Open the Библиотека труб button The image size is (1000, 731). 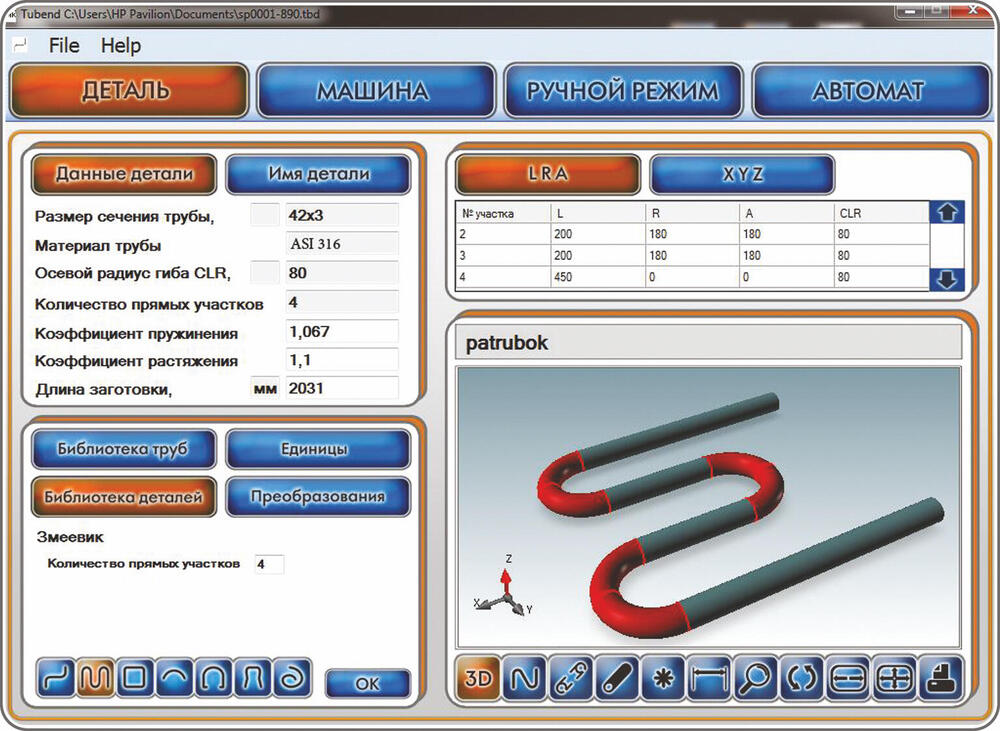pyautogui.click(x=123, y=449)
